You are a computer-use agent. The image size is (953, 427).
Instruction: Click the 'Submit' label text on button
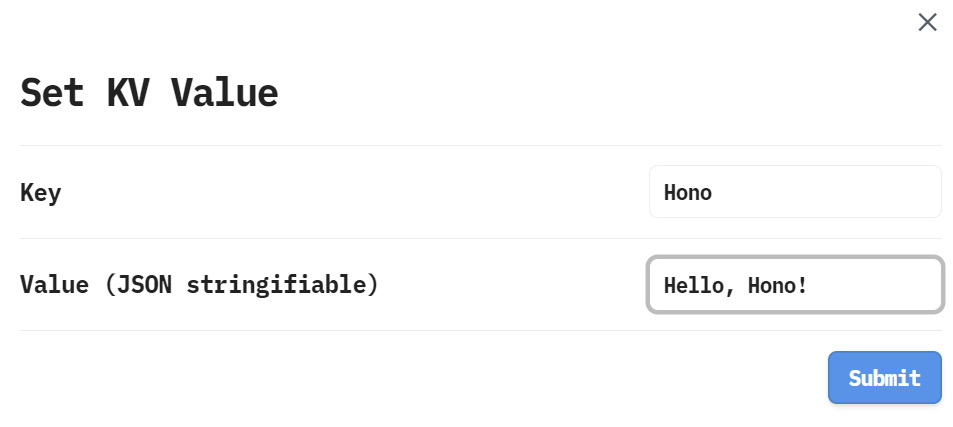[884, 378]
